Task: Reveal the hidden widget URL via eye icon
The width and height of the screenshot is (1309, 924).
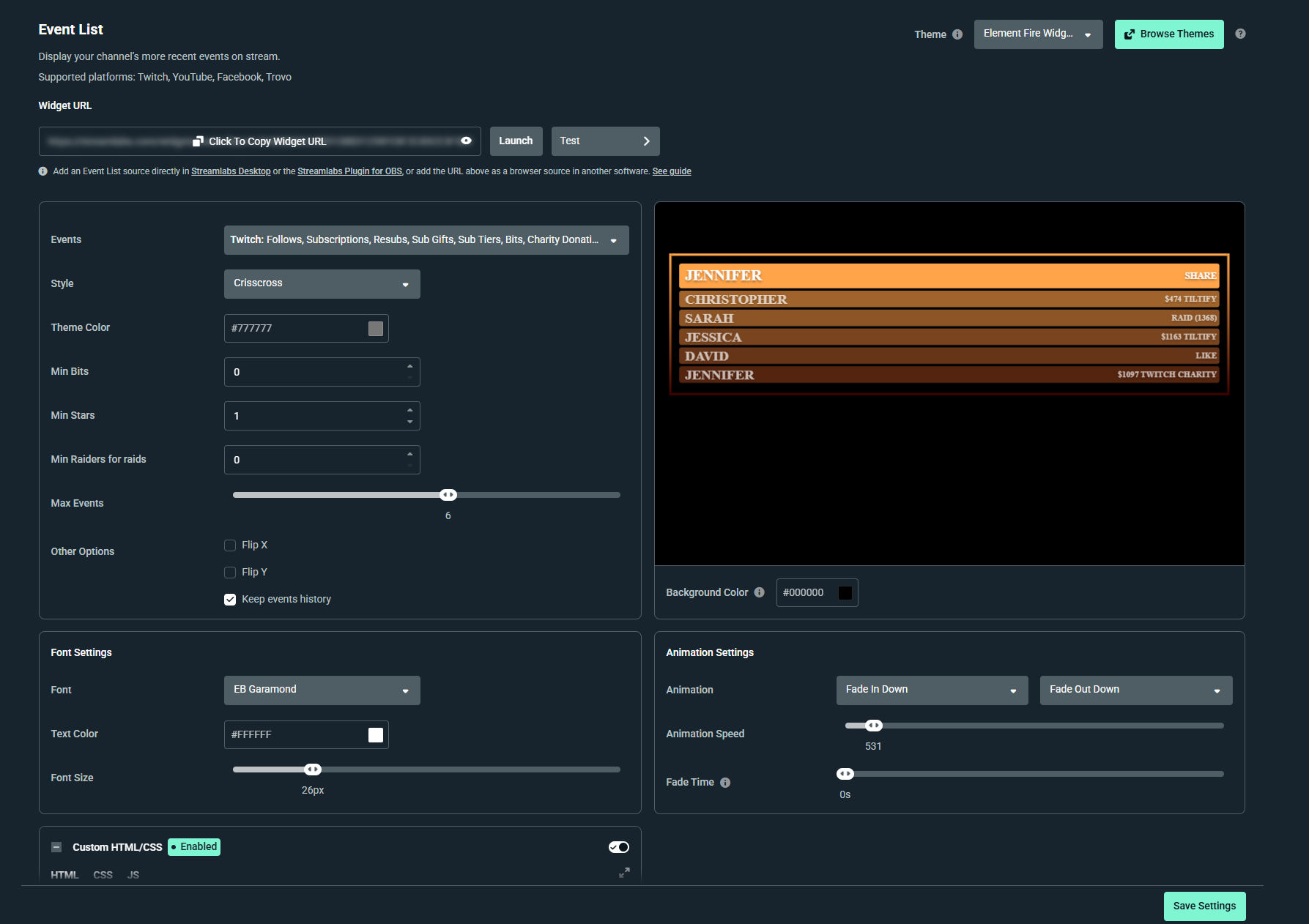Action: (x=466, y=141)
